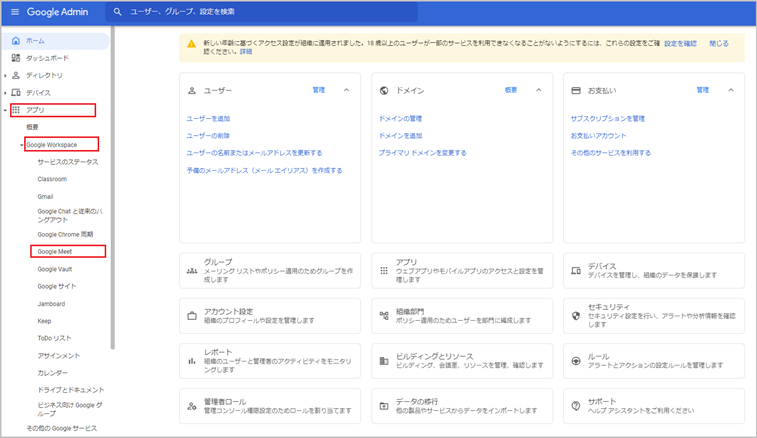Collapse the ドメイン card chevron
The image size is (757, 438).
pos(539,90)
